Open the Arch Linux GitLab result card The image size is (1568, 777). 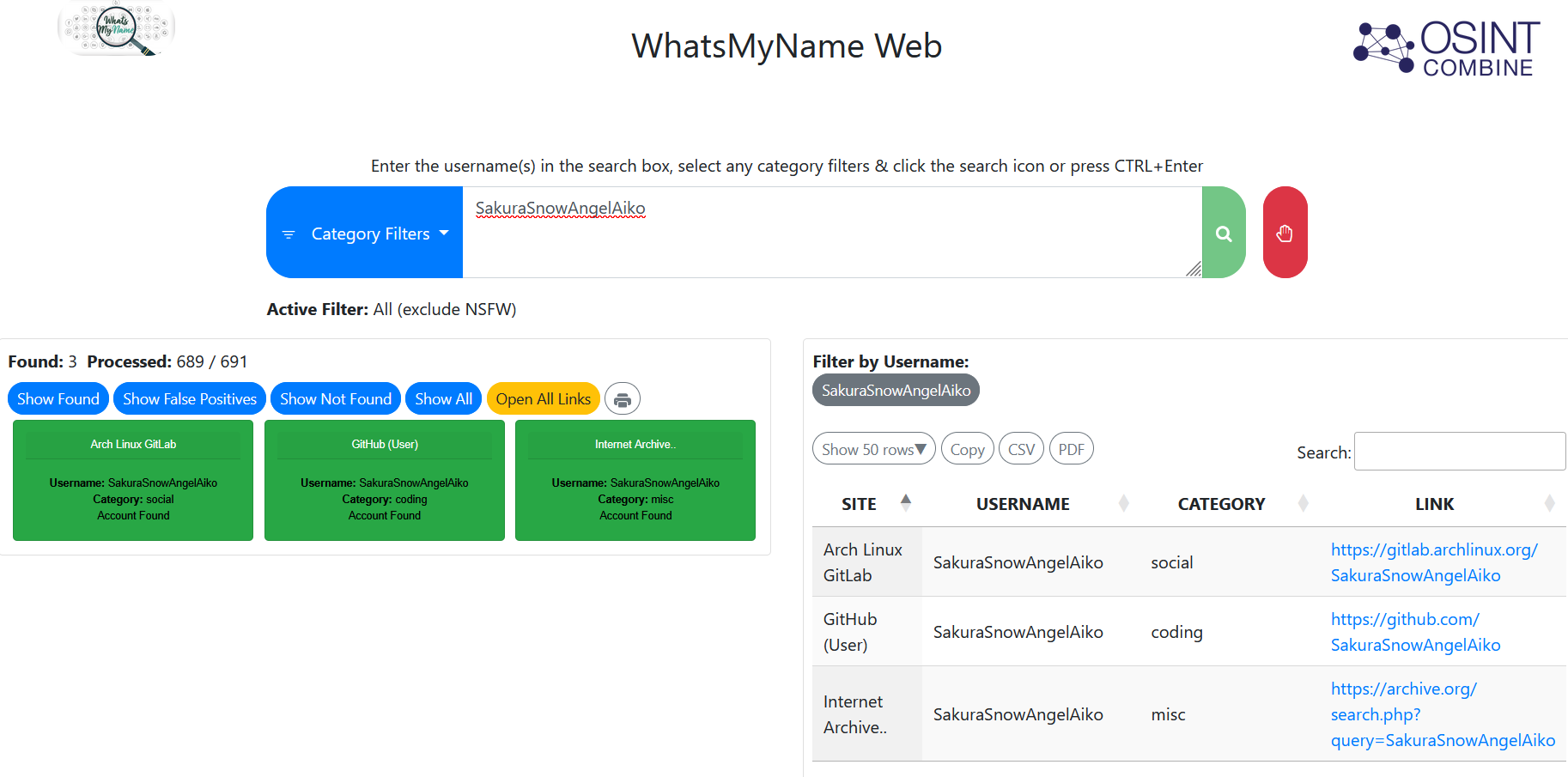pyautogui.click(x=133, y=480)
